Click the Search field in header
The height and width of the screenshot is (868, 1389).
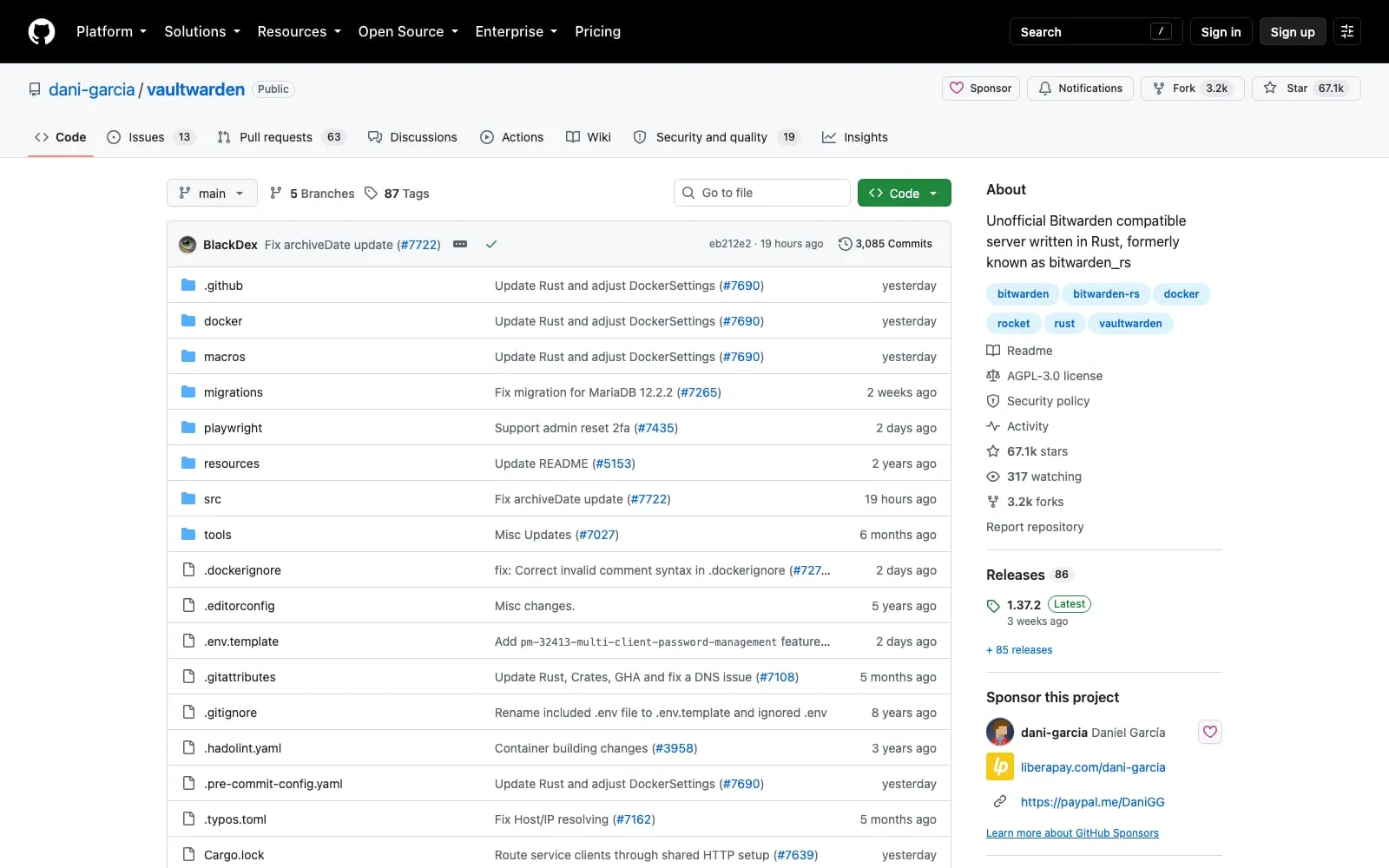(1096, 31)
